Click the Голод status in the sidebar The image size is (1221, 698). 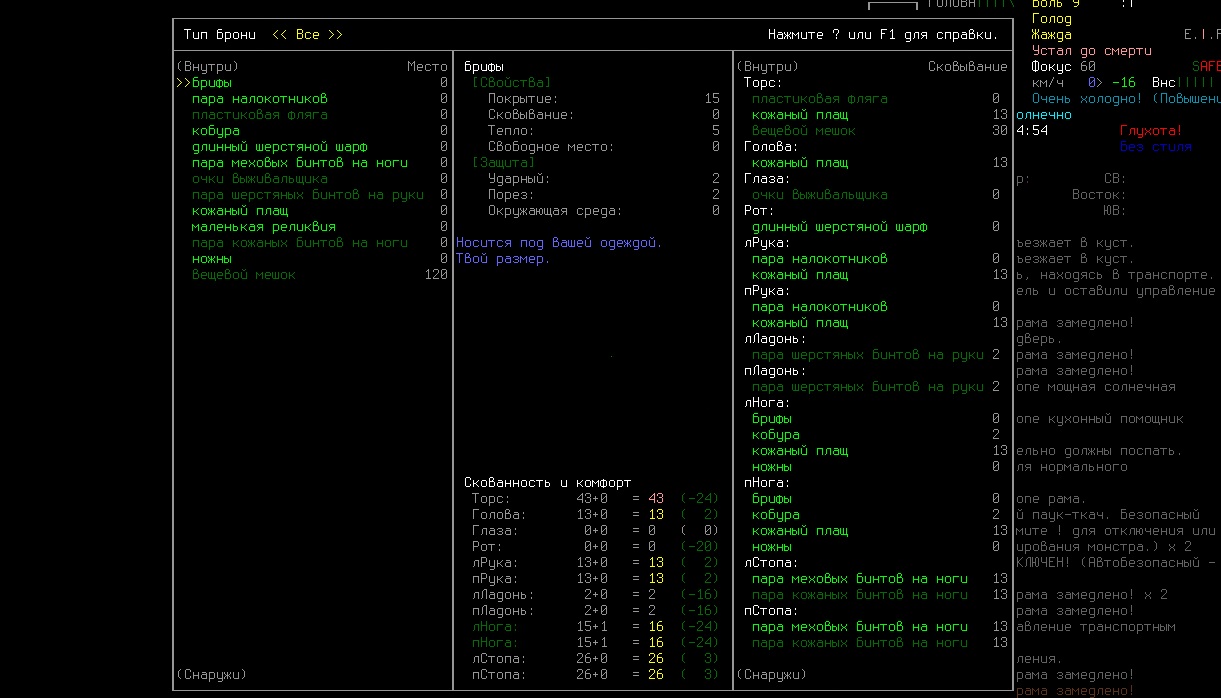click(x=1052, y=18)
